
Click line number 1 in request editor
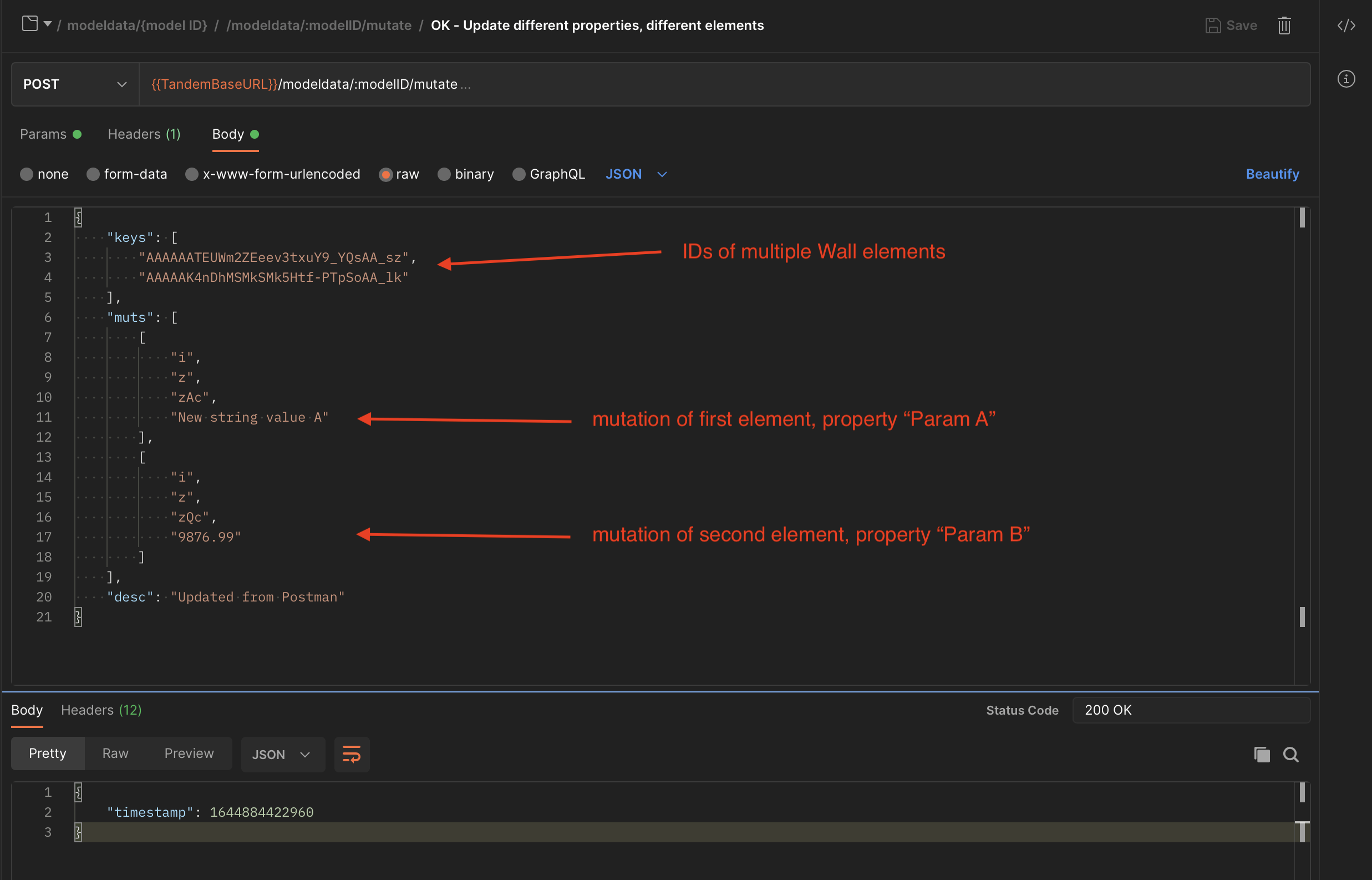click(48, 217)
